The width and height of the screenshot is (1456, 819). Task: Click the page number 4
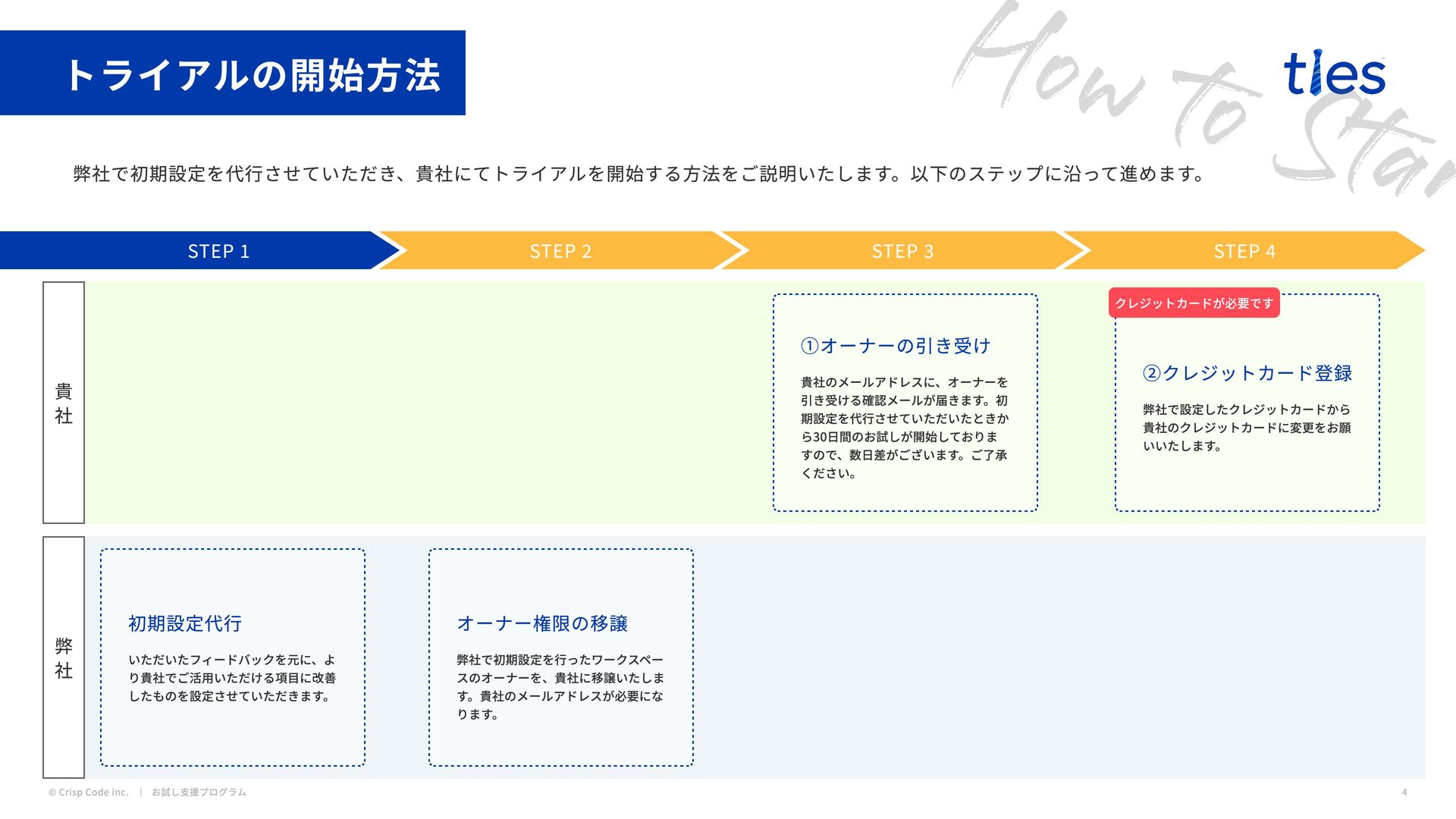click(x=1404, y=792)
